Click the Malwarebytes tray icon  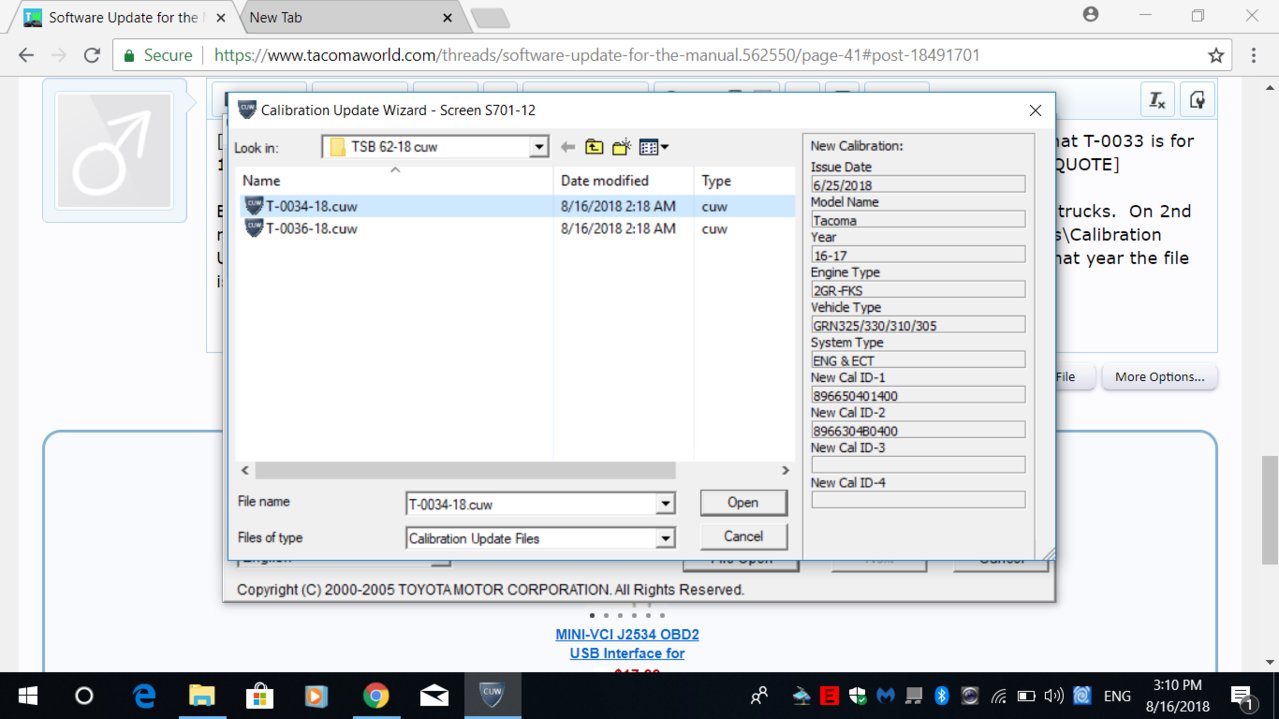(886, 696)
